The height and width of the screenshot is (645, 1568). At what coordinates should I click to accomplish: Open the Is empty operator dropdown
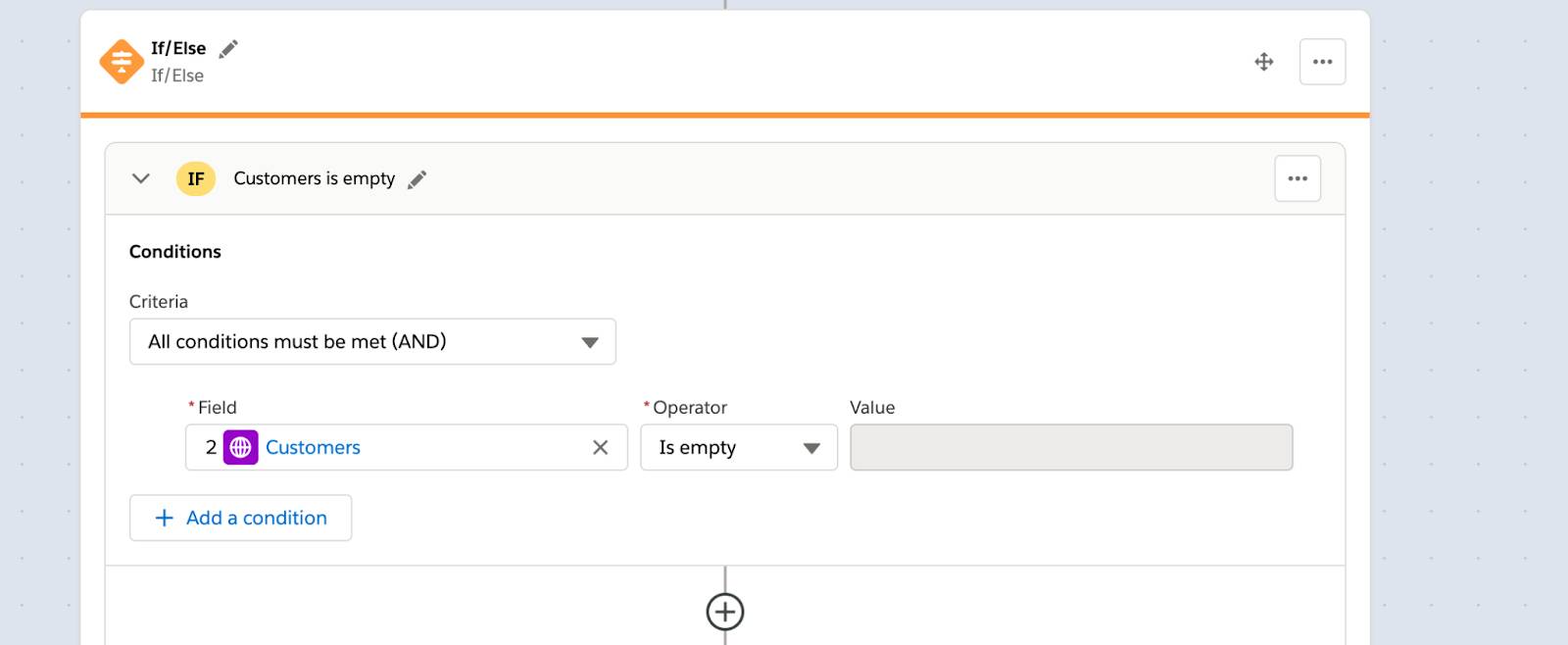click(739, 447)
